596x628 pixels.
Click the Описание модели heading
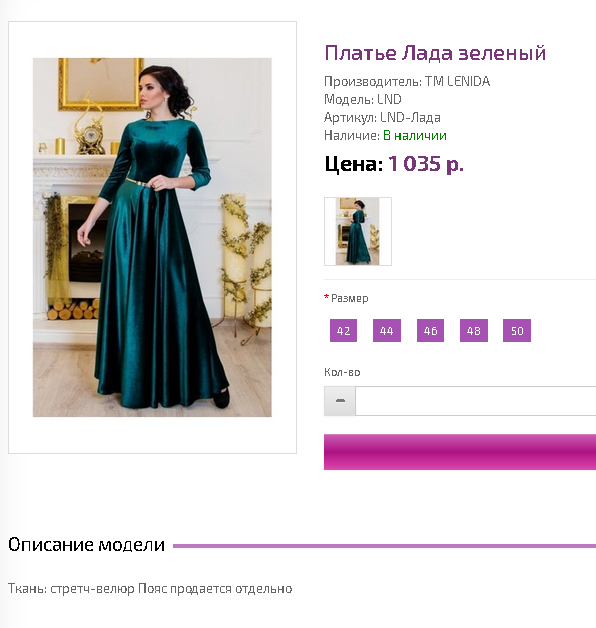87,545
